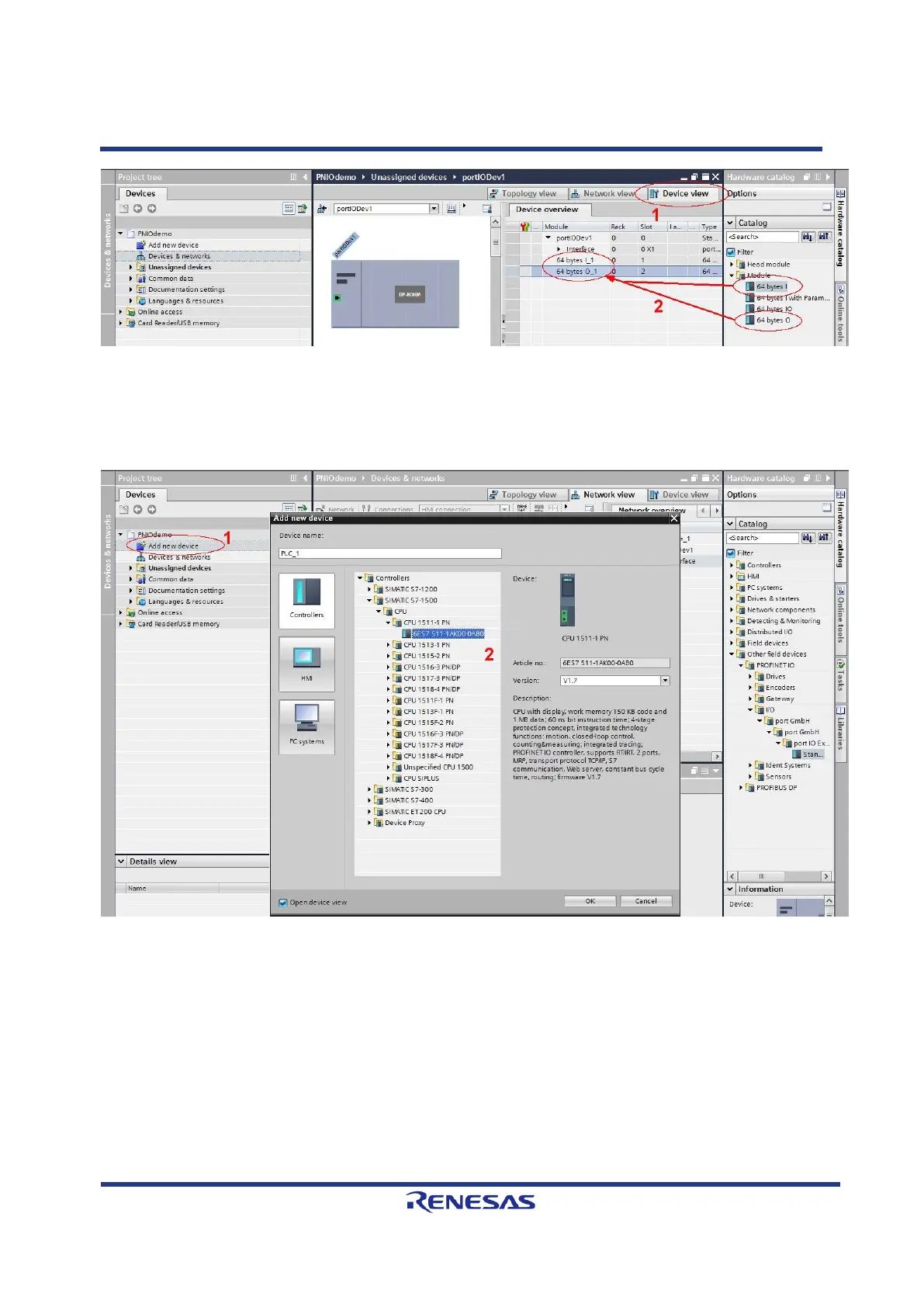
Task: Click Hardware catalog scroll-right arrow below PROFIBUS DP
Action: tap(826, 876)
